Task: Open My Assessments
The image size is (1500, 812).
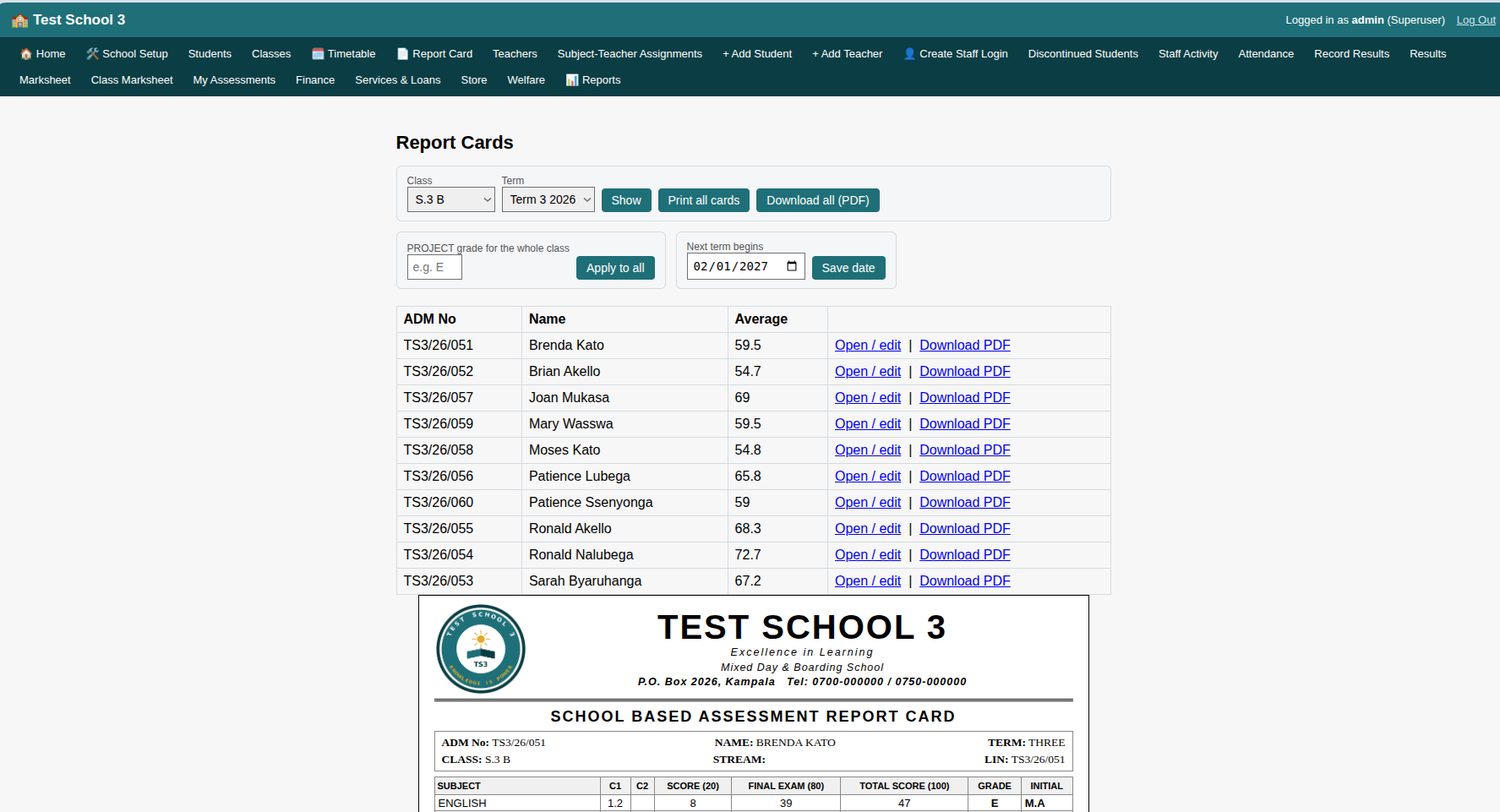Action: tap(234, 80)
